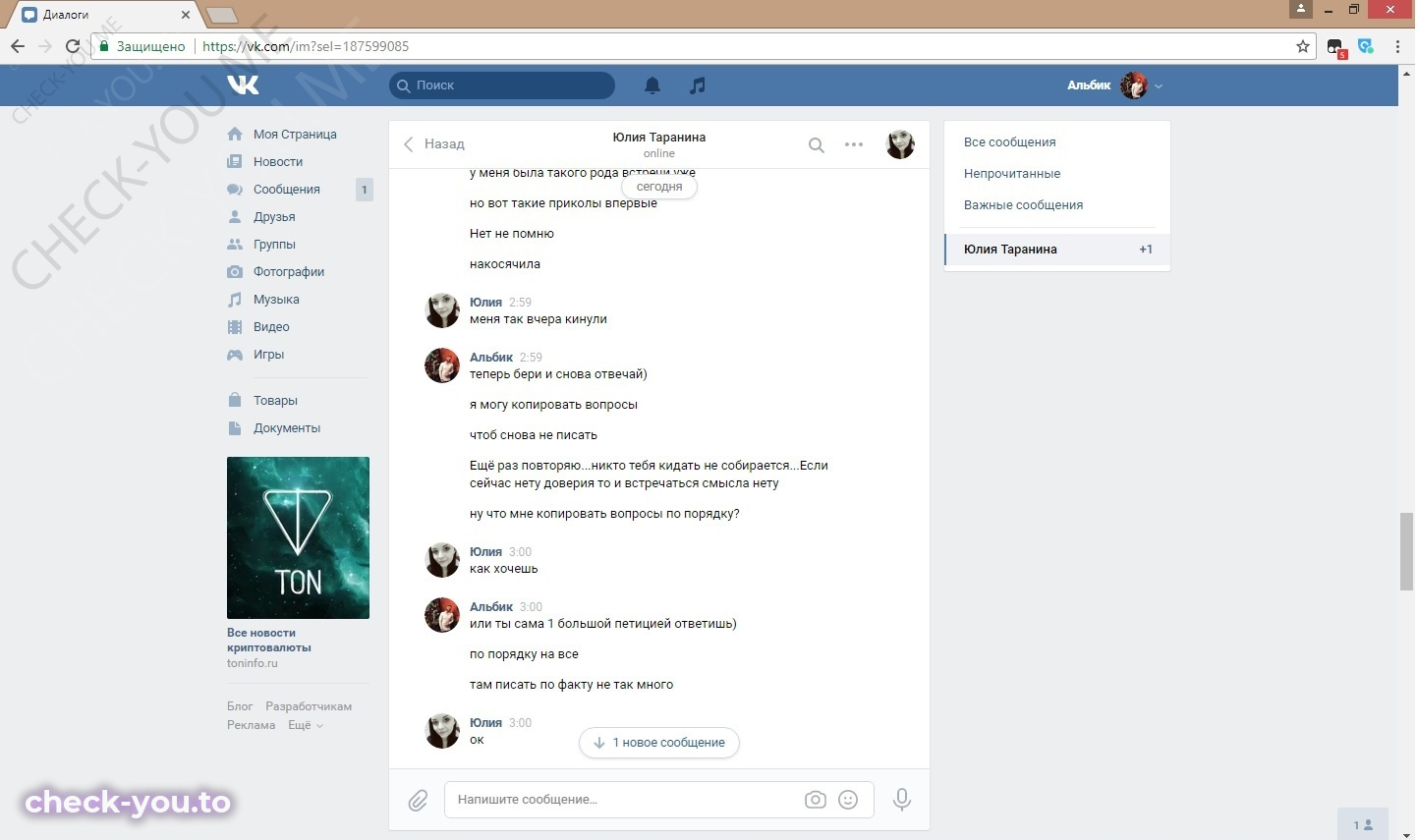This screenshot has height=840, width=1417.
Task: Open a new browser tab
Action: [222, 15]
